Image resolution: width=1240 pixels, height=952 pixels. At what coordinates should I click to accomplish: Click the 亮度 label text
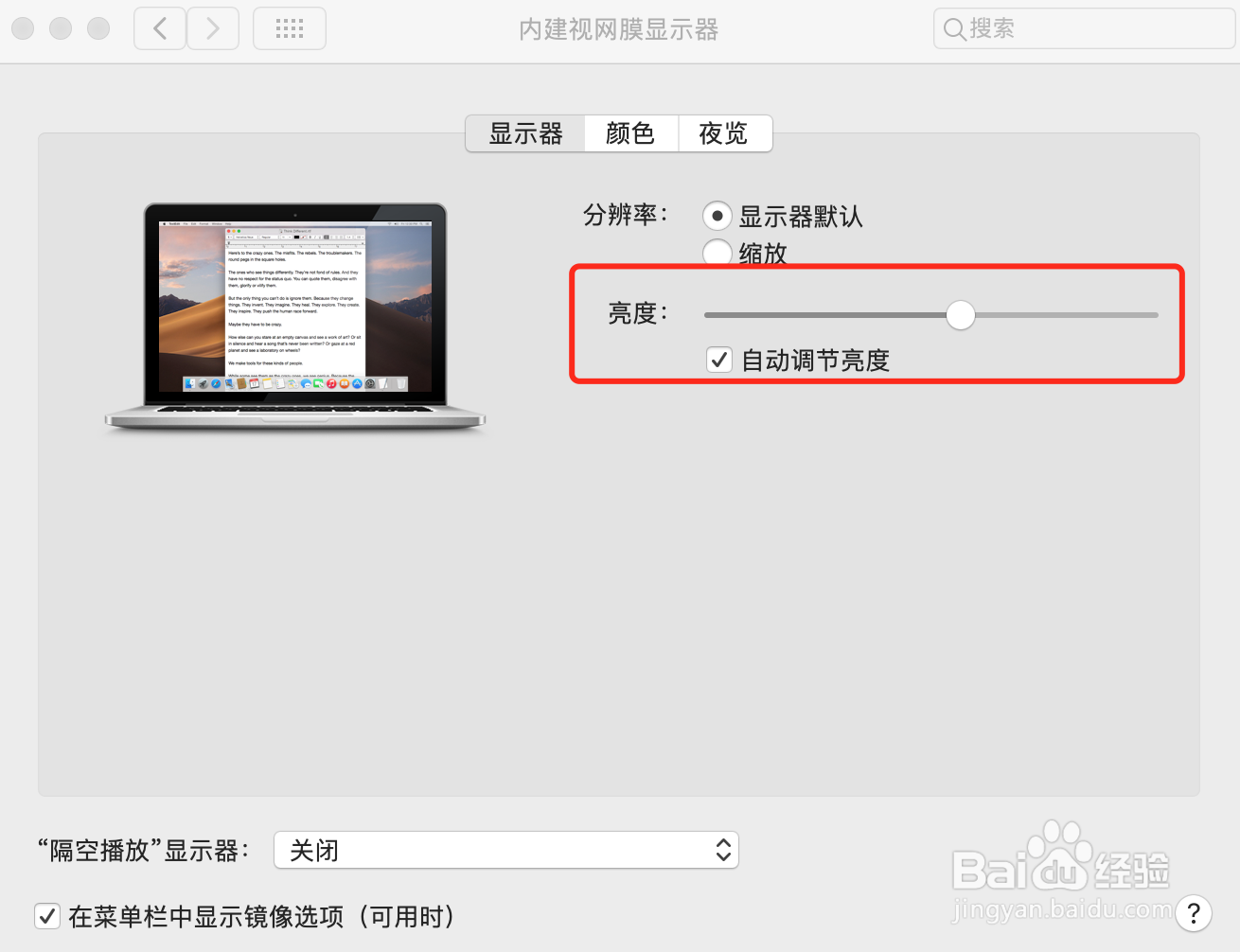[x=638, y=313]
